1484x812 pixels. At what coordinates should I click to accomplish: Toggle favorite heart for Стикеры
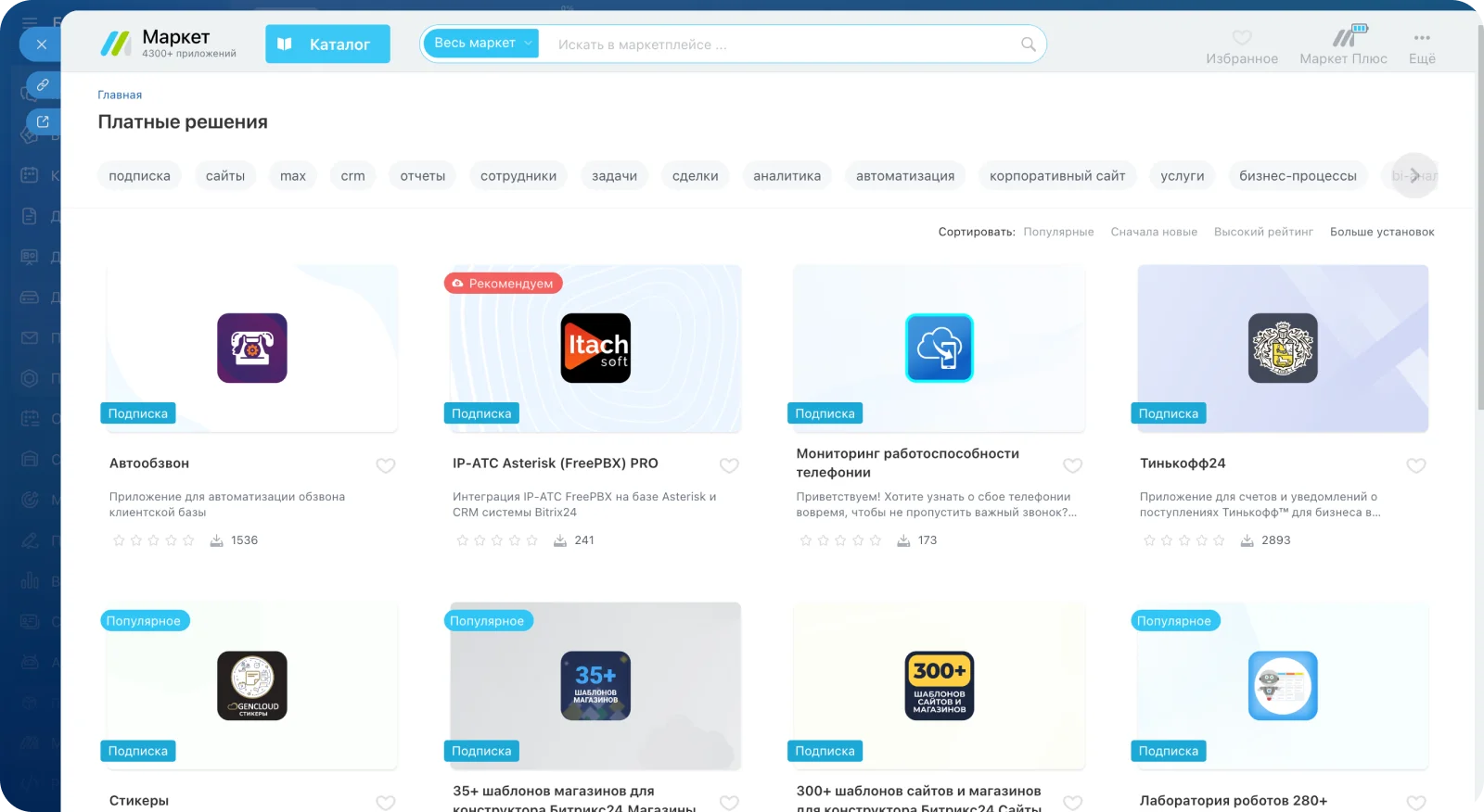(x=386, y=803)
